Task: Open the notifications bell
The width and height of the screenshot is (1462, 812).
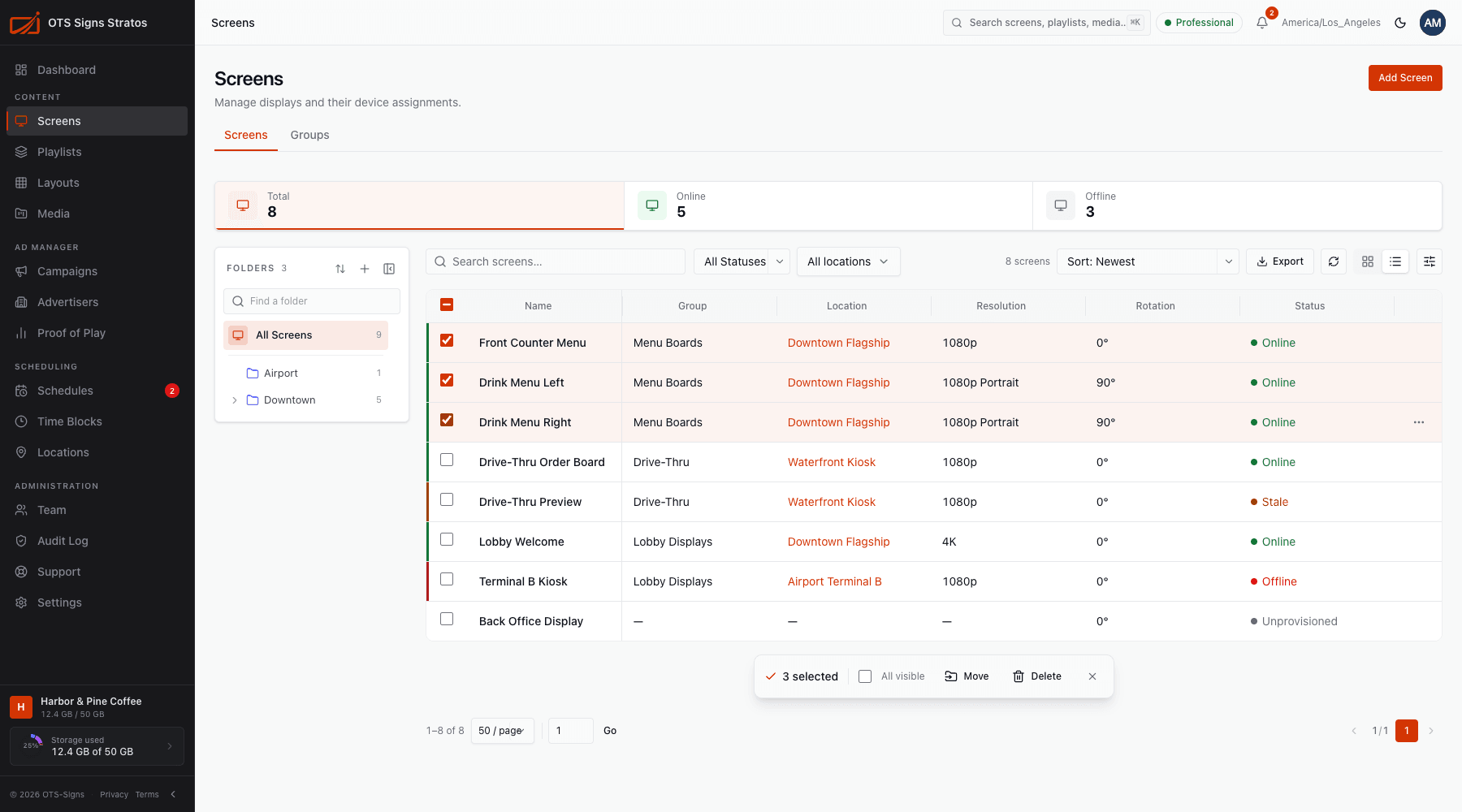Action: pyautogui.click(x=1262, y=23)
